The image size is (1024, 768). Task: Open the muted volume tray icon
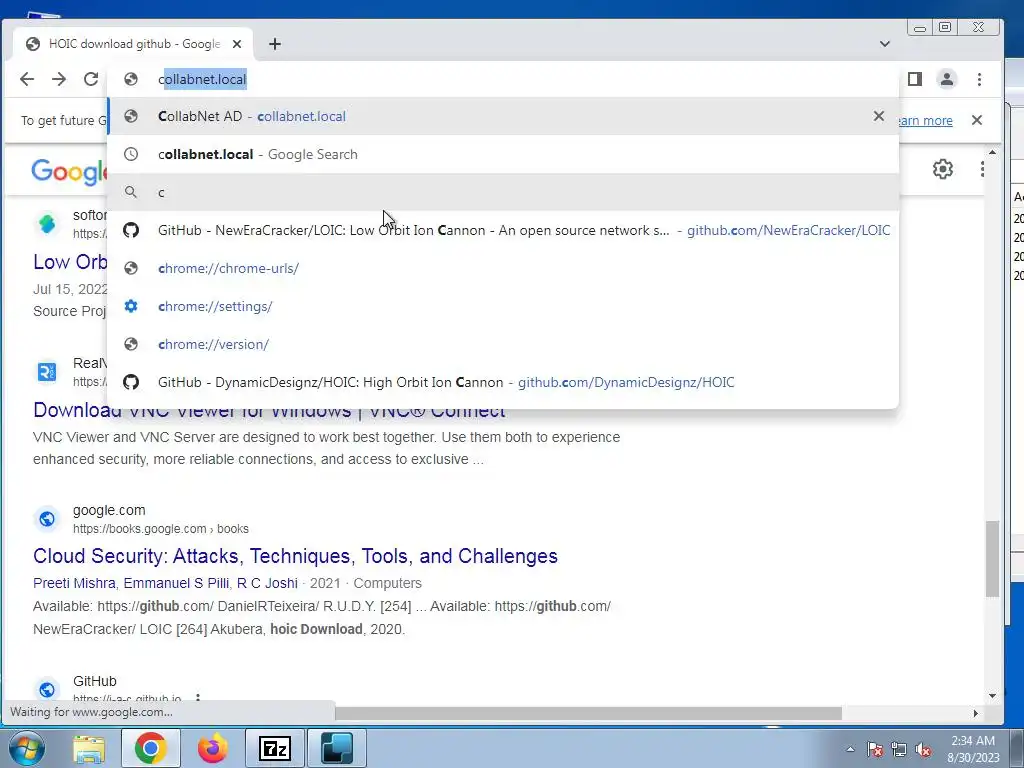pyautogui.click(x=923, y=750)
